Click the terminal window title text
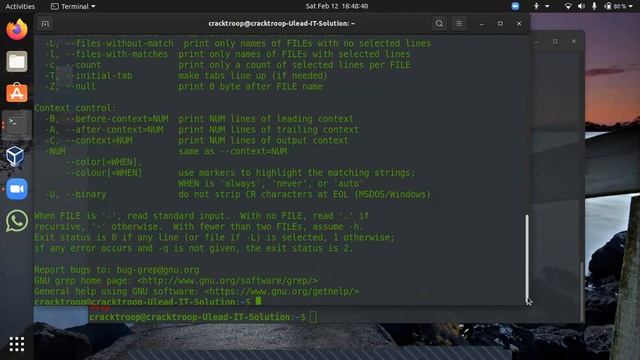640x360 pixels. pyautogui.click(x=282, y=23)
